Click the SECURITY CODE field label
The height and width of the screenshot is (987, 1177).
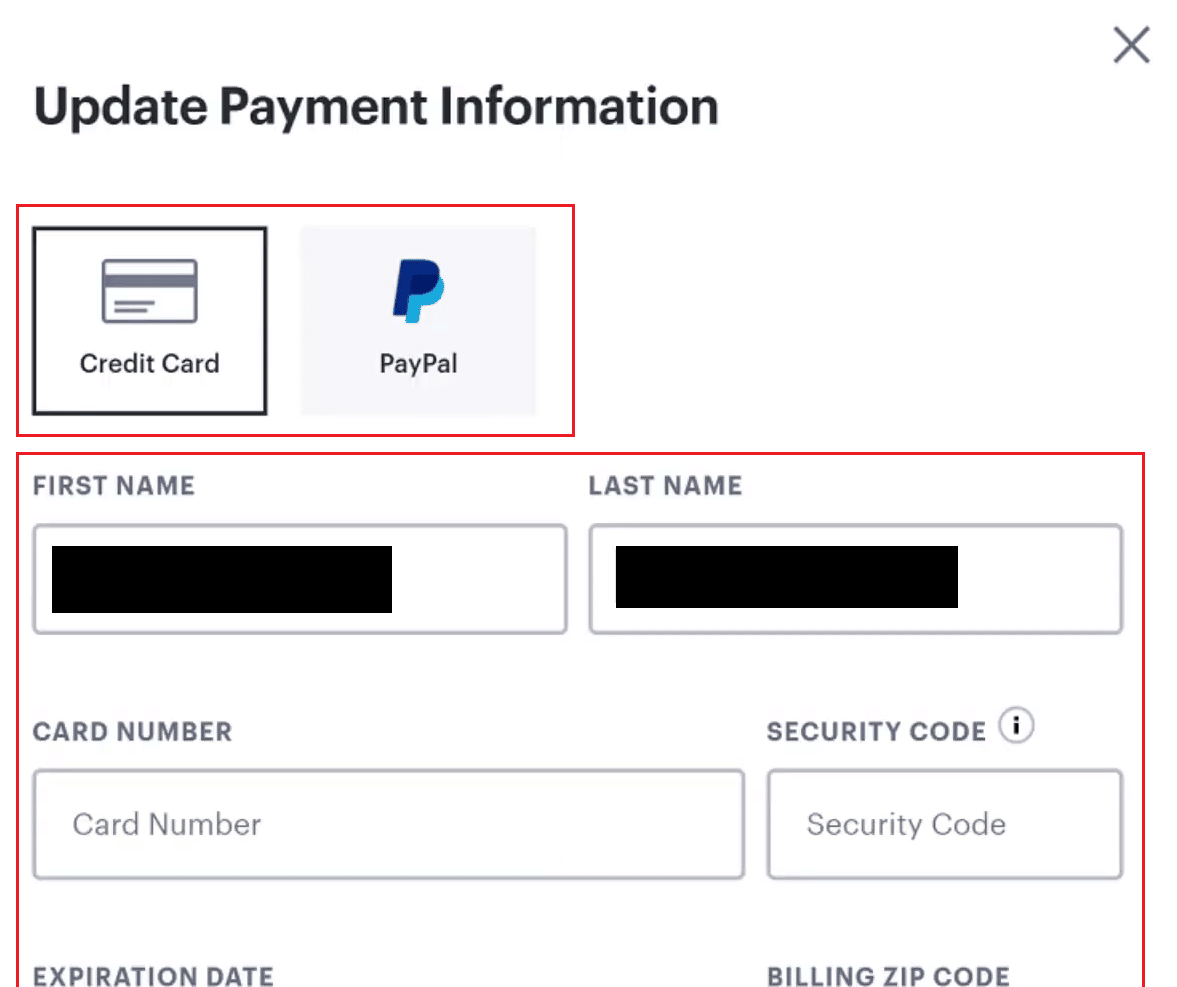[x=876, y=732]
